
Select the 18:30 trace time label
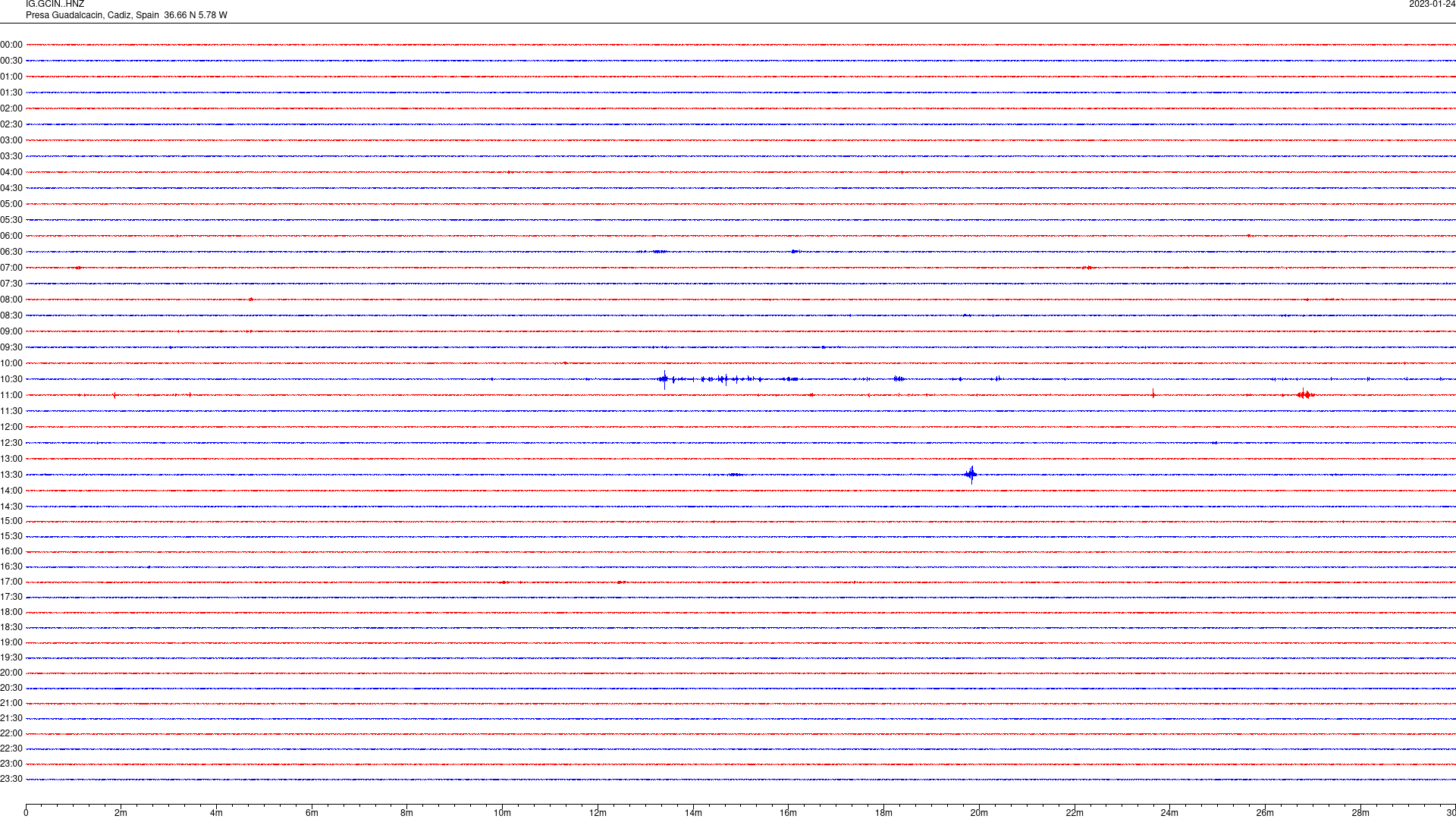tap(11, 627)
